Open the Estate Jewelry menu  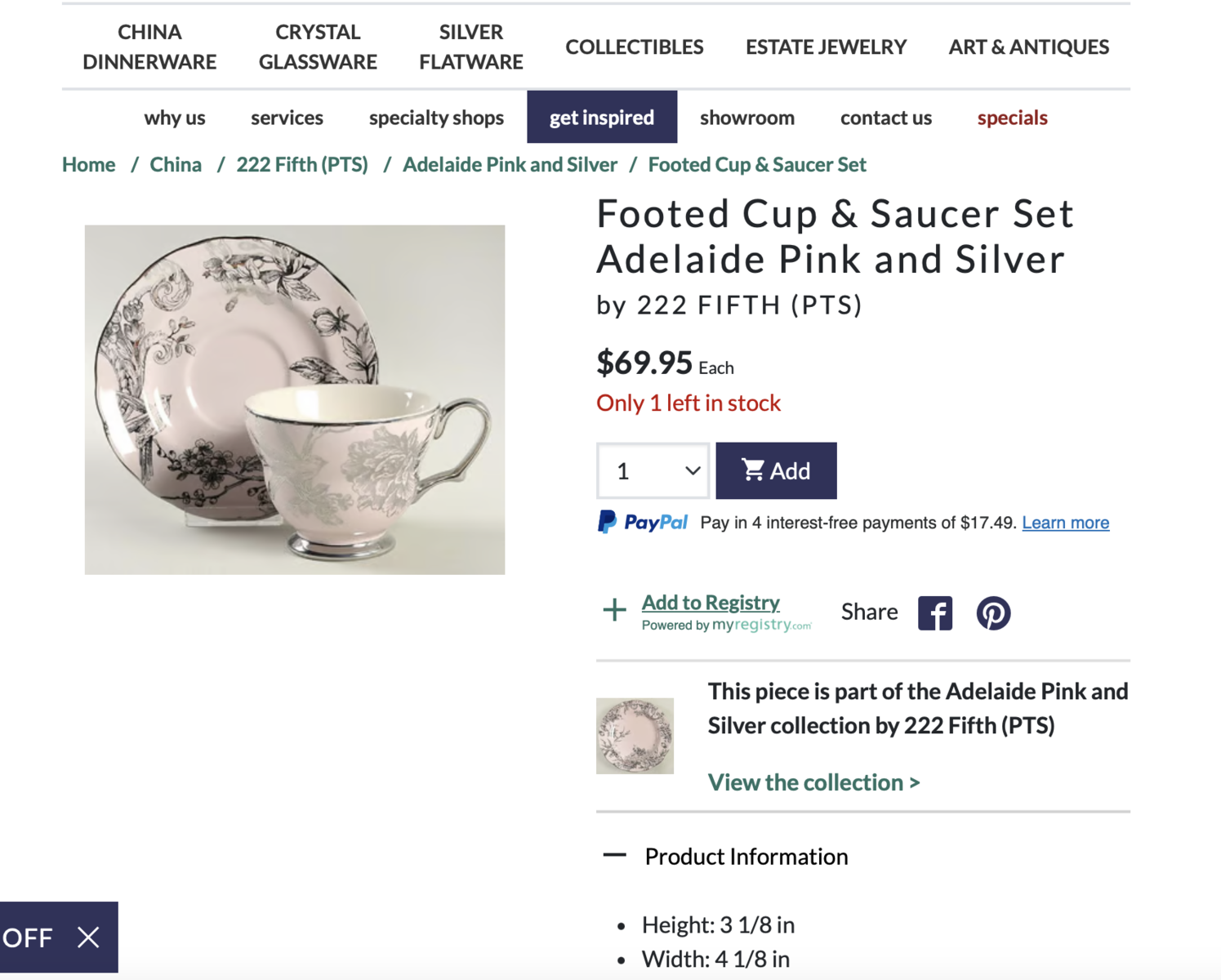[826, 47]
